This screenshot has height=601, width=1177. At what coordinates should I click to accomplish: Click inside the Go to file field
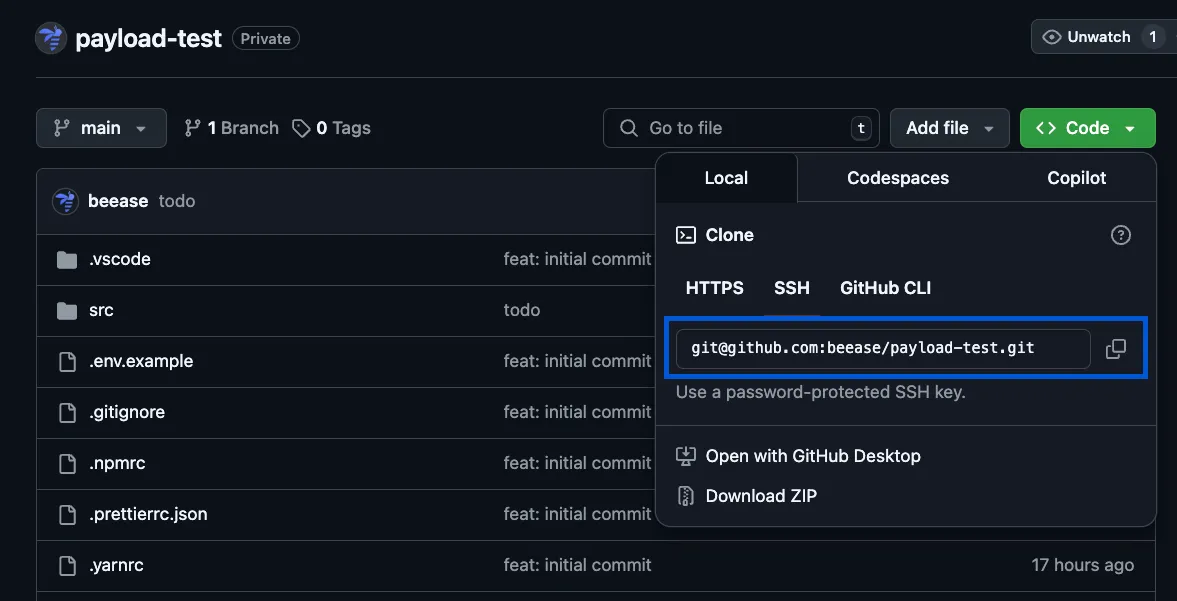click(740, 127)
